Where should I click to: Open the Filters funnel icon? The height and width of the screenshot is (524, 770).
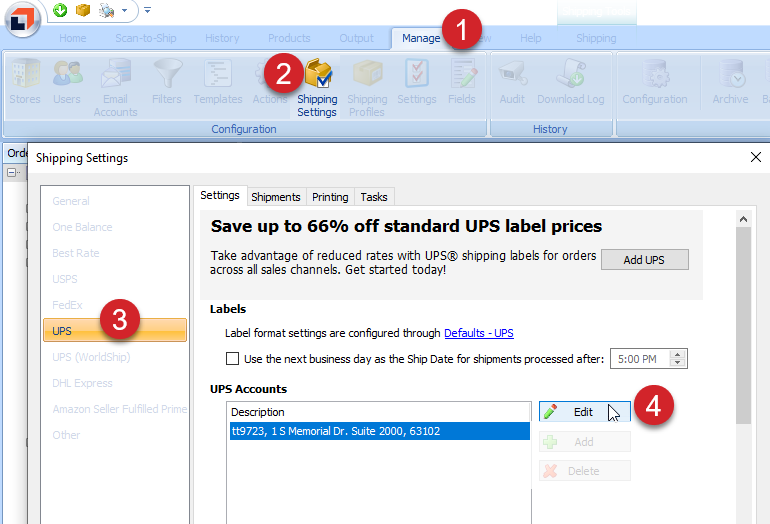tap(167, 81)
